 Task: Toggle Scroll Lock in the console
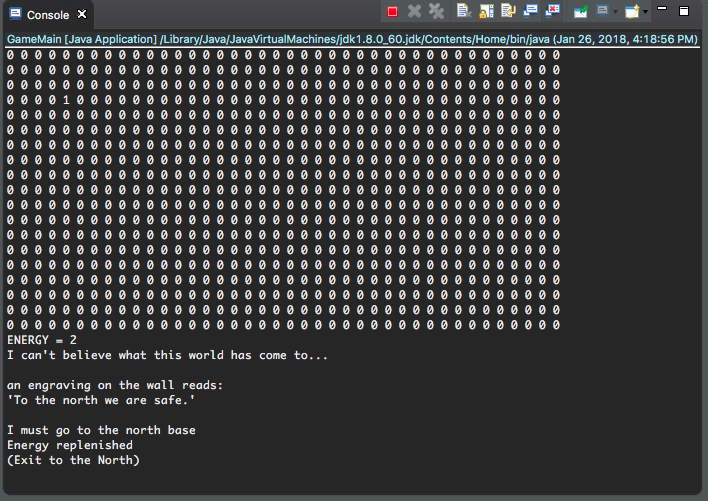point(486,12)
